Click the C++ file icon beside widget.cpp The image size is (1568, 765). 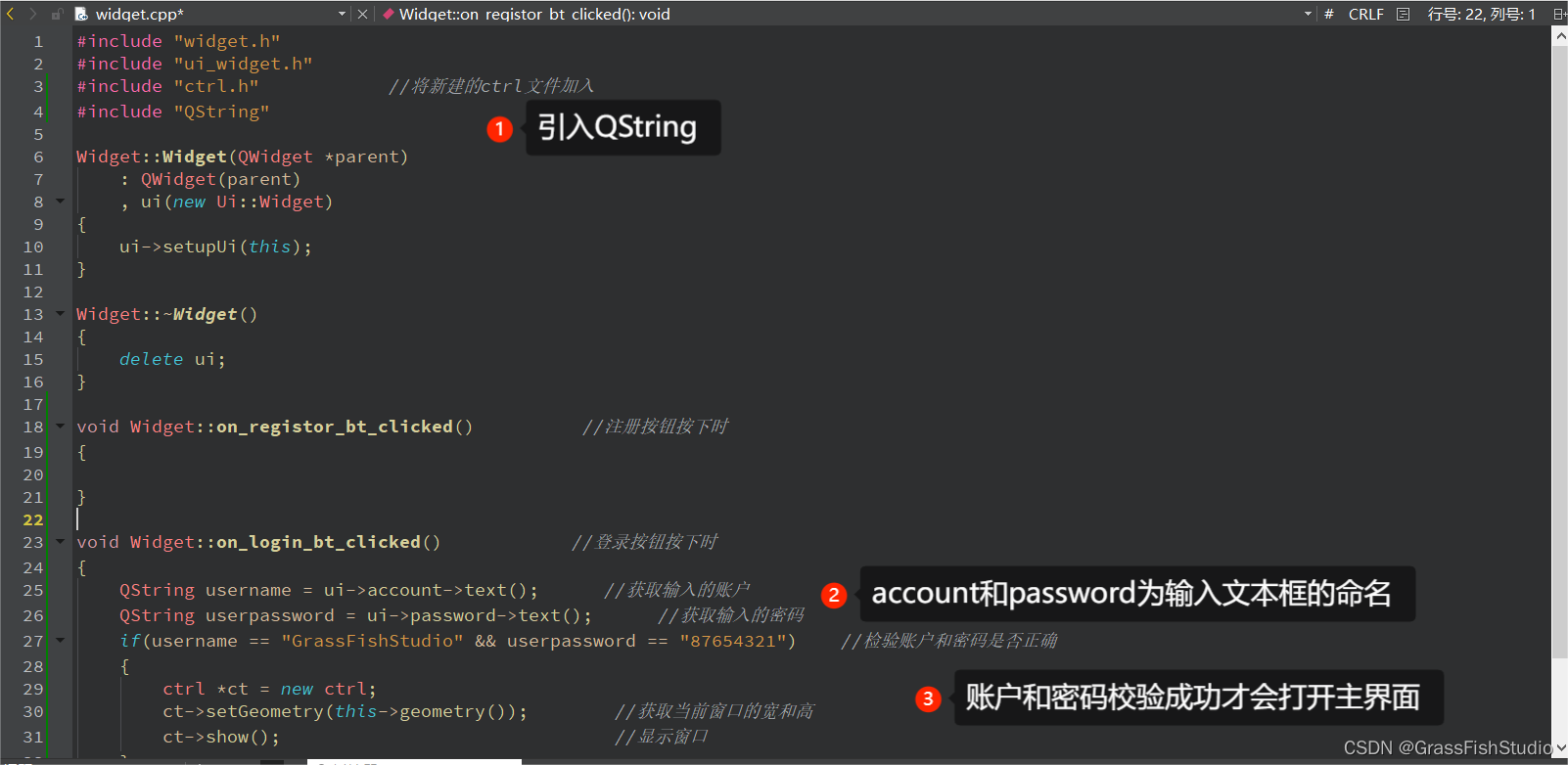(81, 14)
